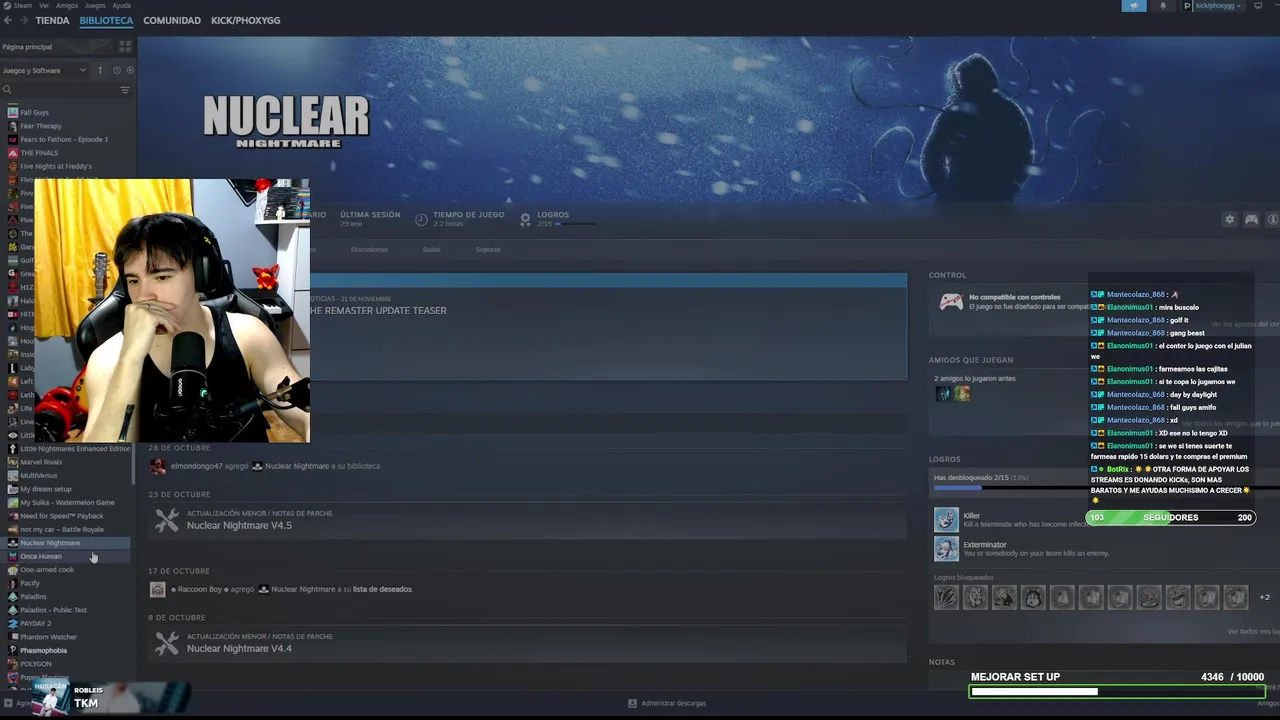Open the Guías game tab
This screenshot has height=720, width=1280.
(x=431, y=249)
